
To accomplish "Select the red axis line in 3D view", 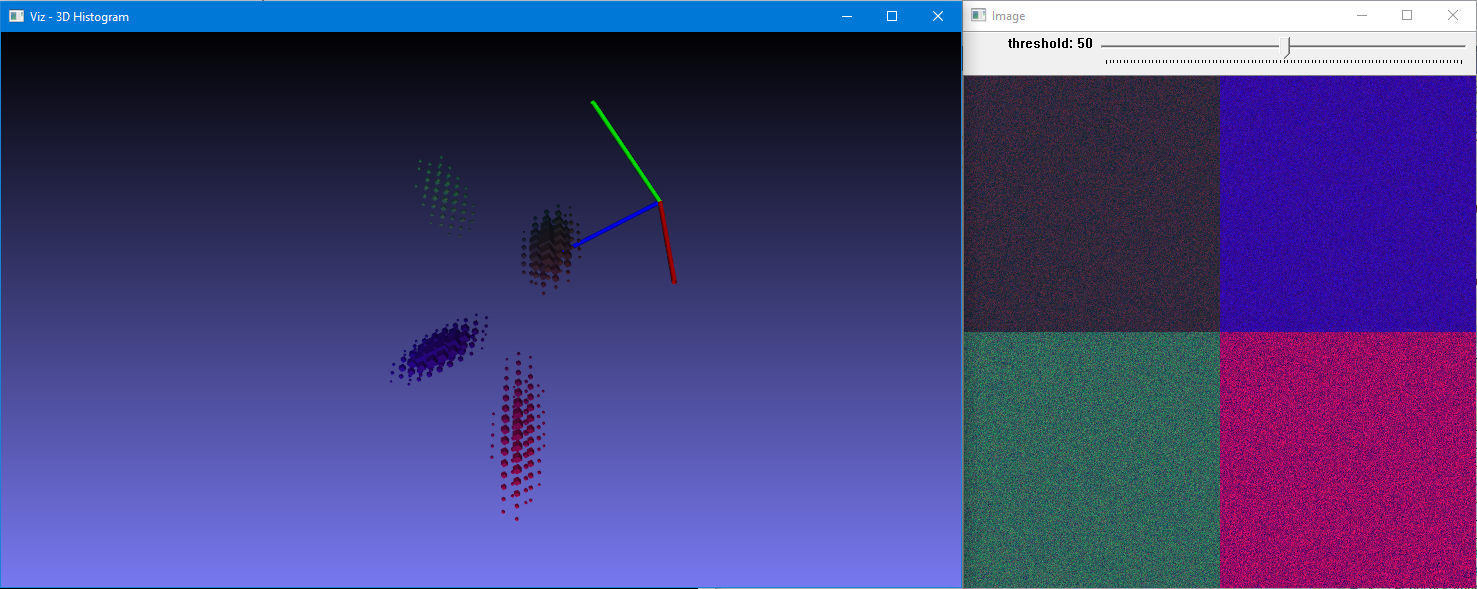I will pyautogui.click(x=667, y=242).
